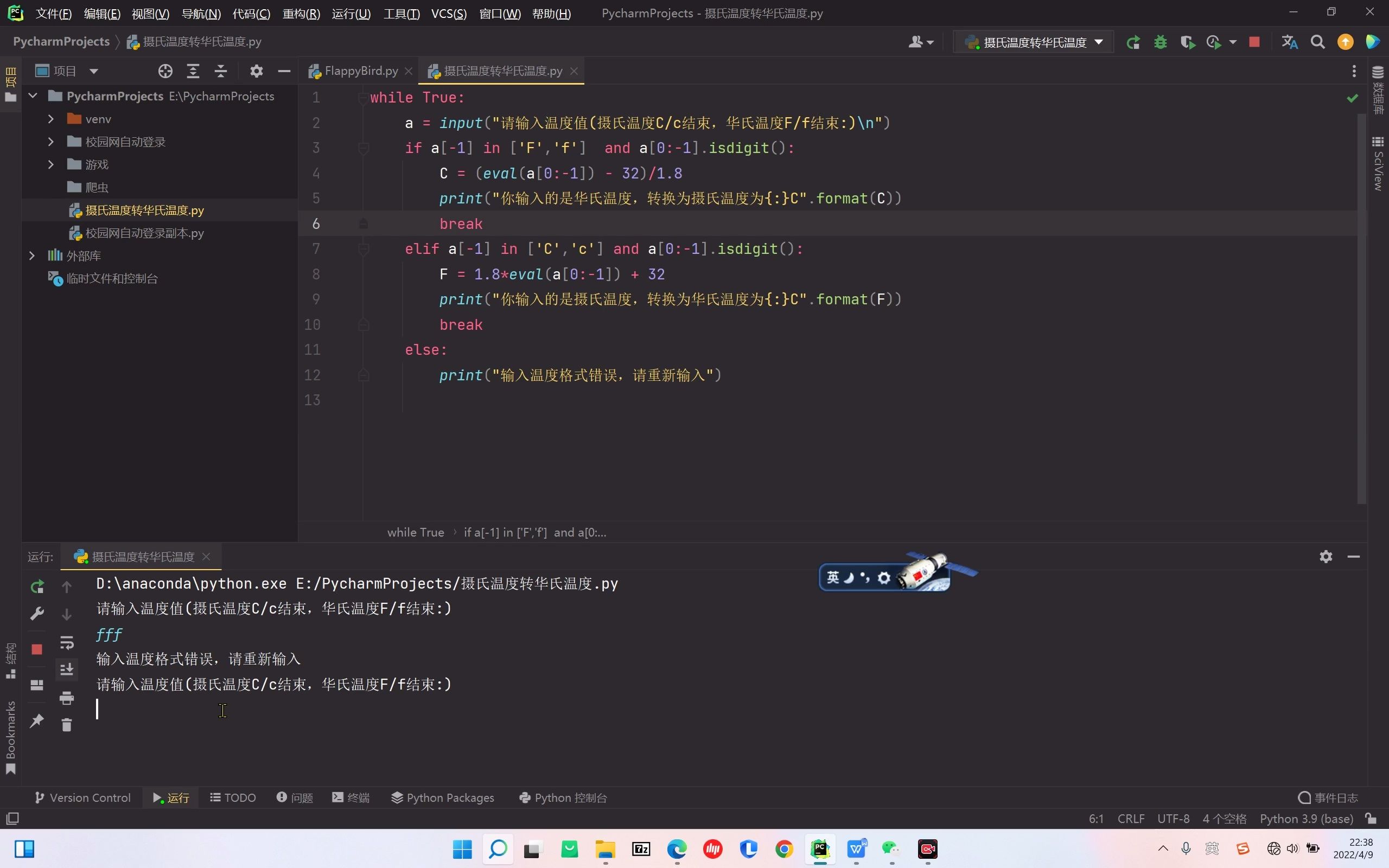Change UTF-8 encoding in status bar
This screenshot has width=1389, height=868.
[x=1173, y=819]
